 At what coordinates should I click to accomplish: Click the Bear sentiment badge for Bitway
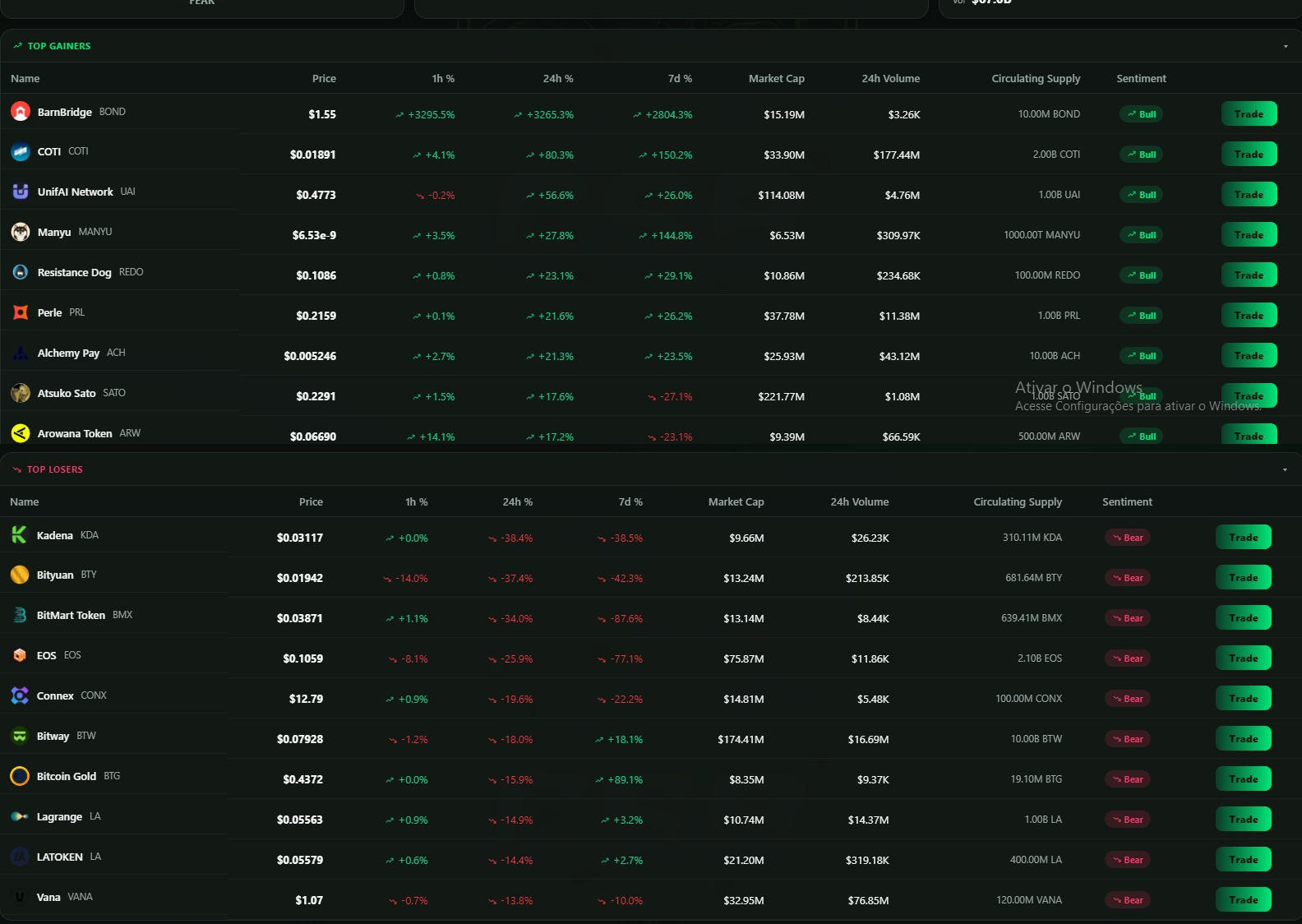pos(1127,739)
